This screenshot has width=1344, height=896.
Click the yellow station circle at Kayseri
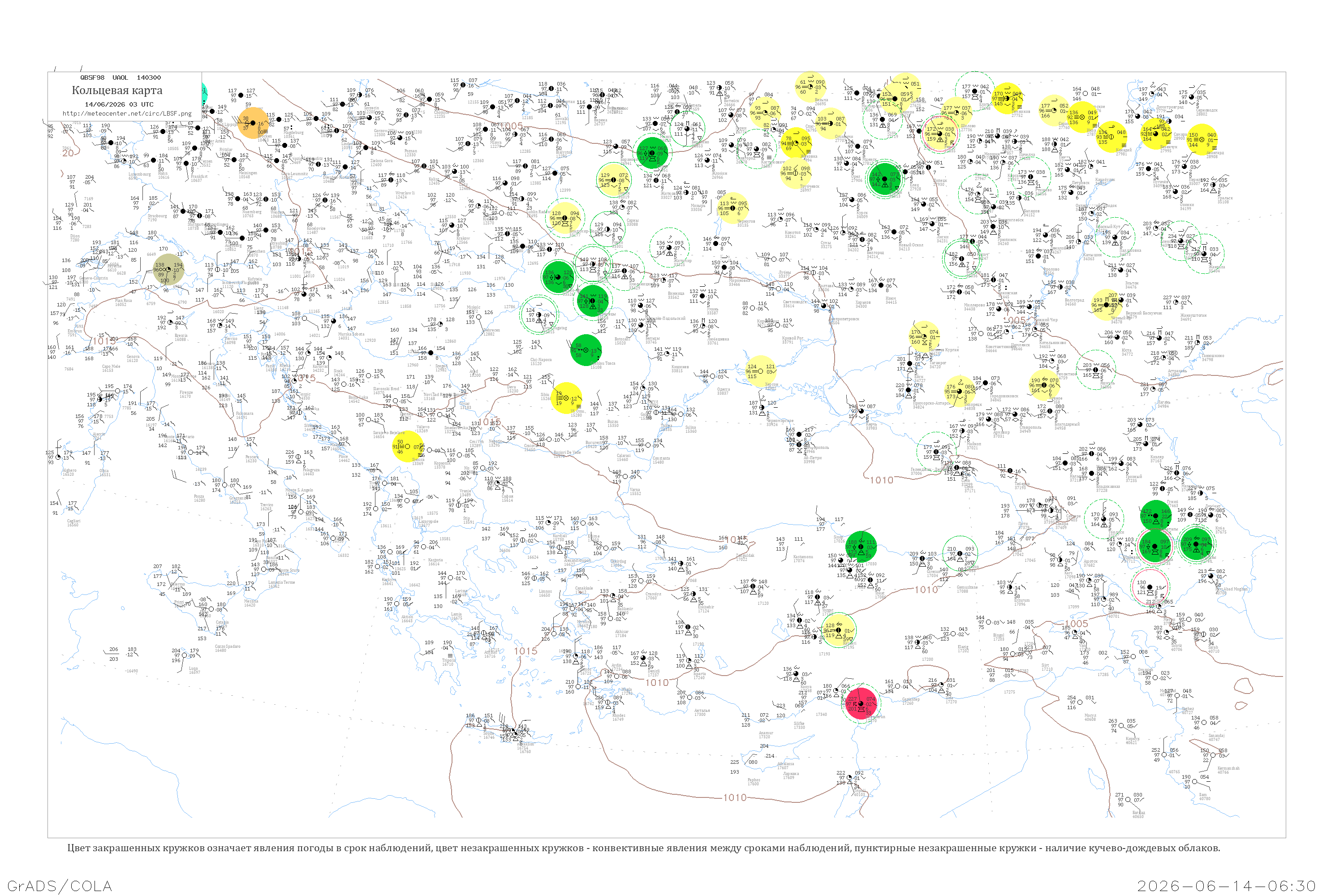pyautogui.click(x=838, y=630)
